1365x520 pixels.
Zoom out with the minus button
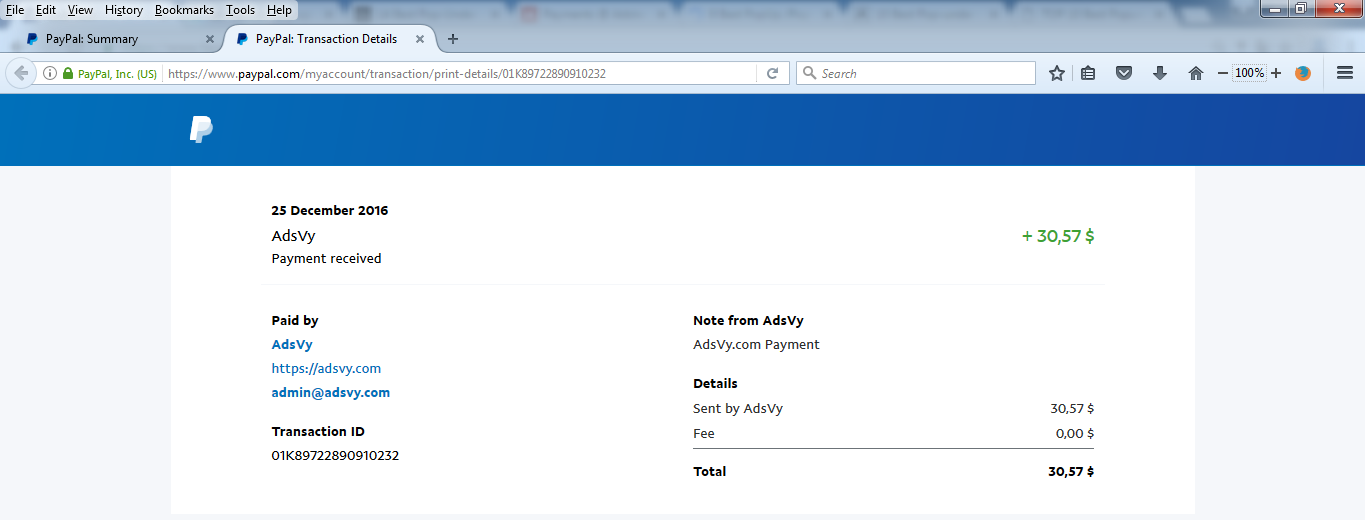(x=1222, y=73)
